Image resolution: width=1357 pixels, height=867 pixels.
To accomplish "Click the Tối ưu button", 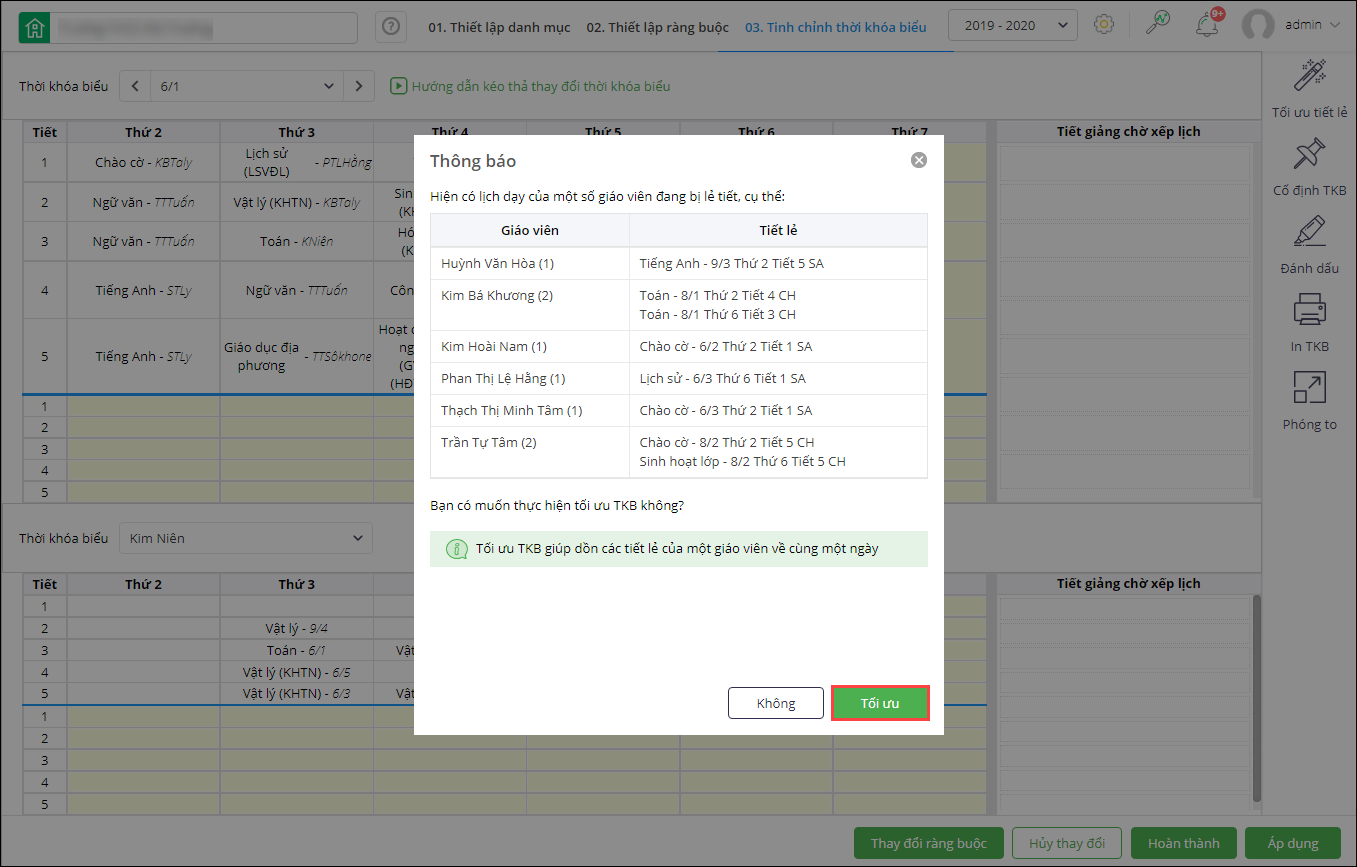I will (x=880, y=703).
